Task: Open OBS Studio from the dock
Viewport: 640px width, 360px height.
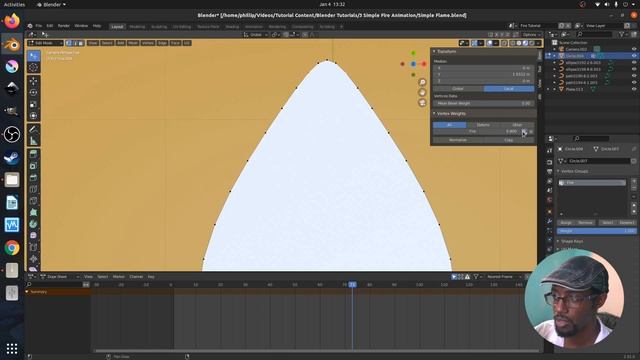Action: click(x=12, y=134)
